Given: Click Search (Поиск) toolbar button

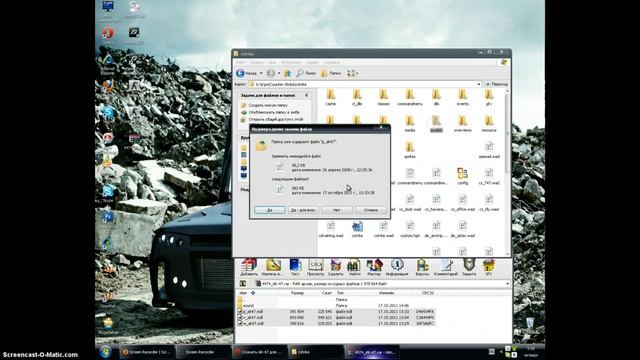Looking at the screenshot, I should click(x=306, y=73).
